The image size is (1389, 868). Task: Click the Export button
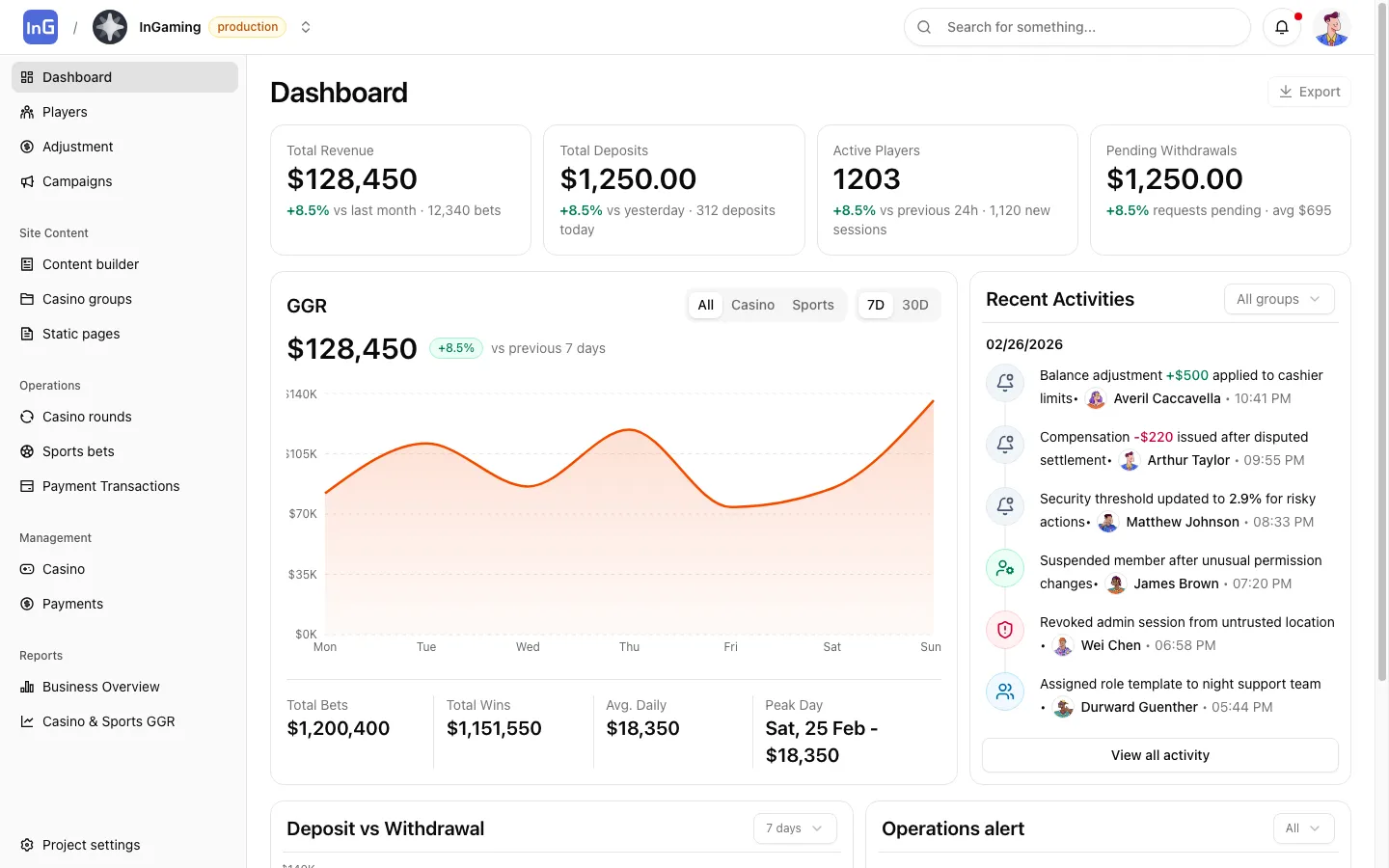(1309, 92)
